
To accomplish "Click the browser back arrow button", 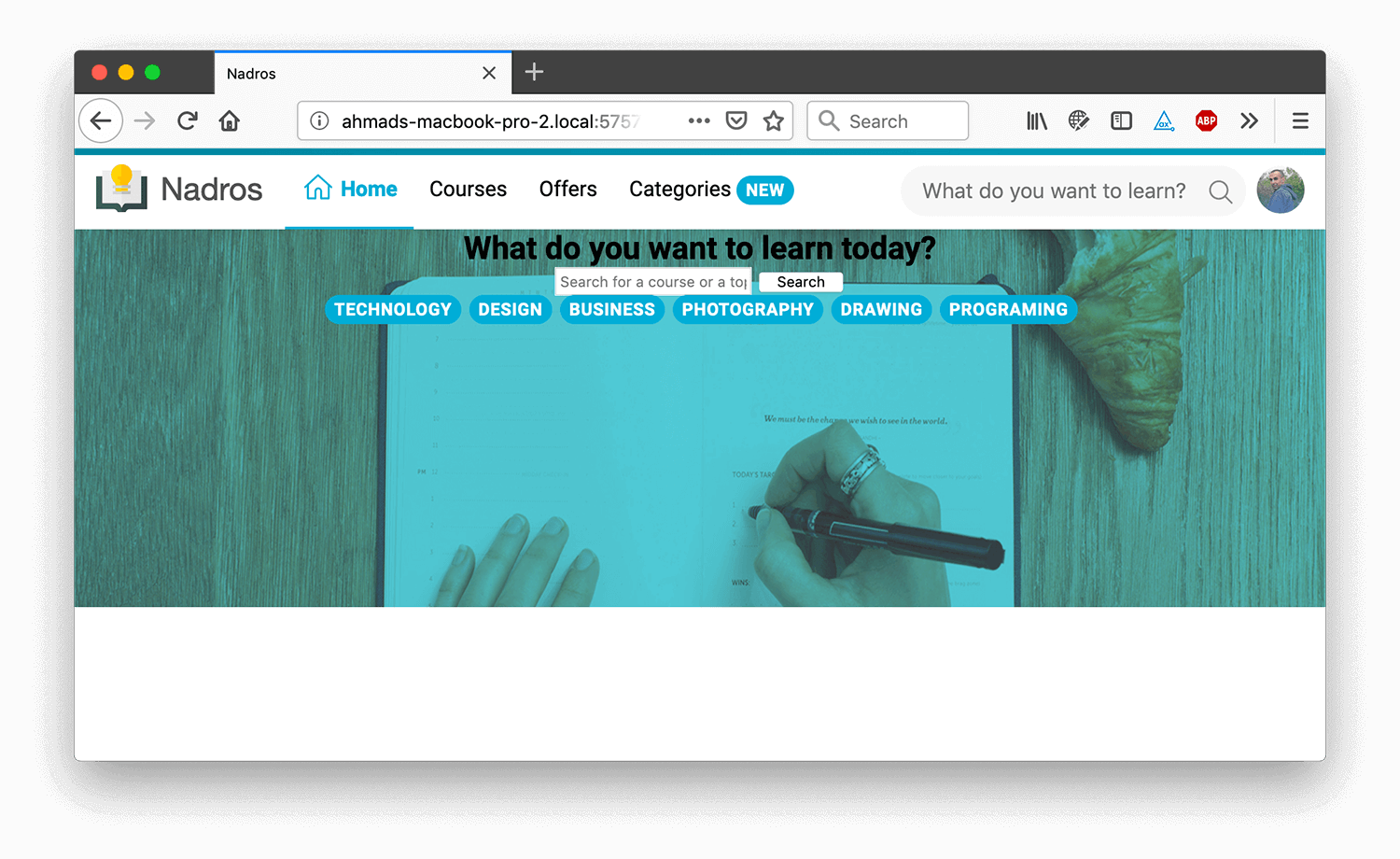I will point(101,120).
